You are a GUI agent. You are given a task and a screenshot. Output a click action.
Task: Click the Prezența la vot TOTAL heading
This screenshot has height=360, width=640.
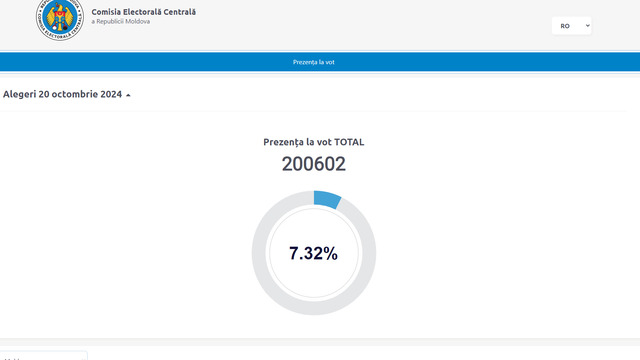[x=313, y=142]
